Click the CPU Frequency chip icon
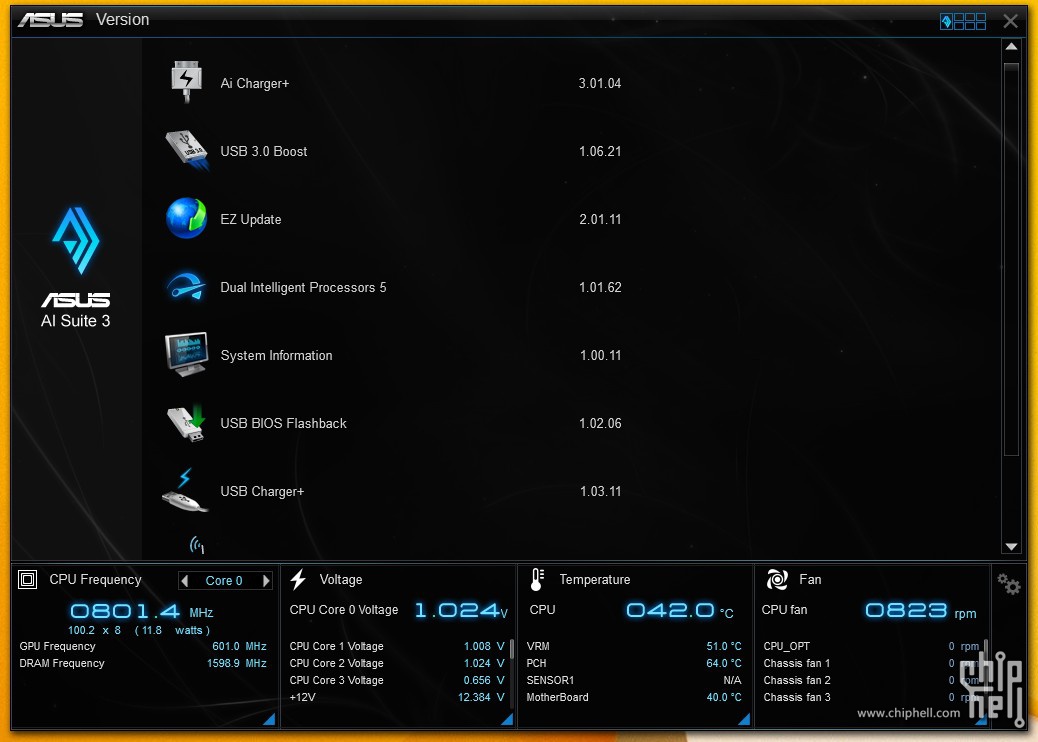This screenshot has height=742, width=1038. [x=27, y=580]
